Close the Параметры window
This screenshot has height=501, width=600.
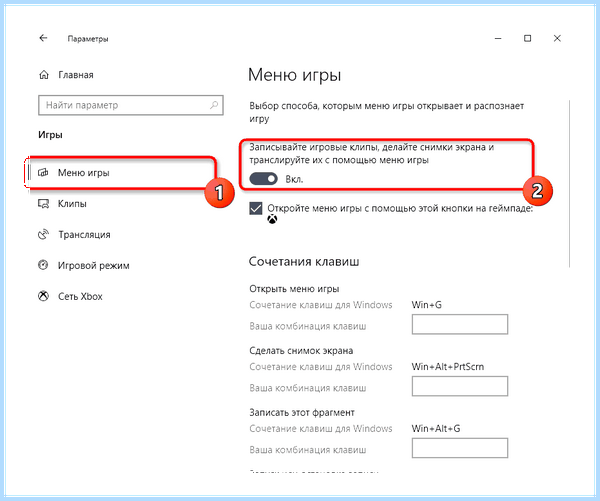pos(557,38)
